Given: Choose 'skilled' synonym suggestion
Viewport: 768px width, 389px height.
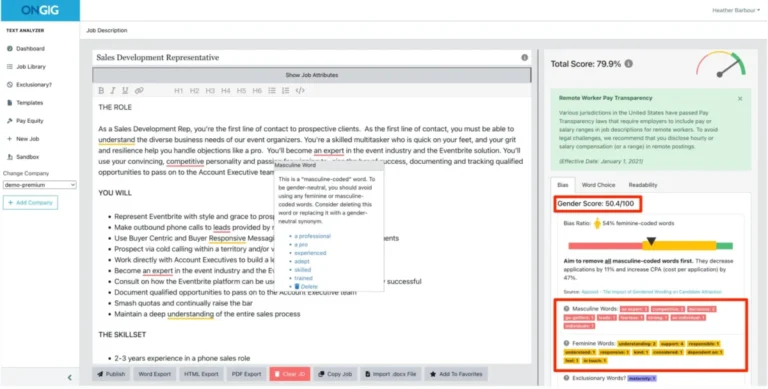Looking at the screenshot, I should click(x=302, y=269).
